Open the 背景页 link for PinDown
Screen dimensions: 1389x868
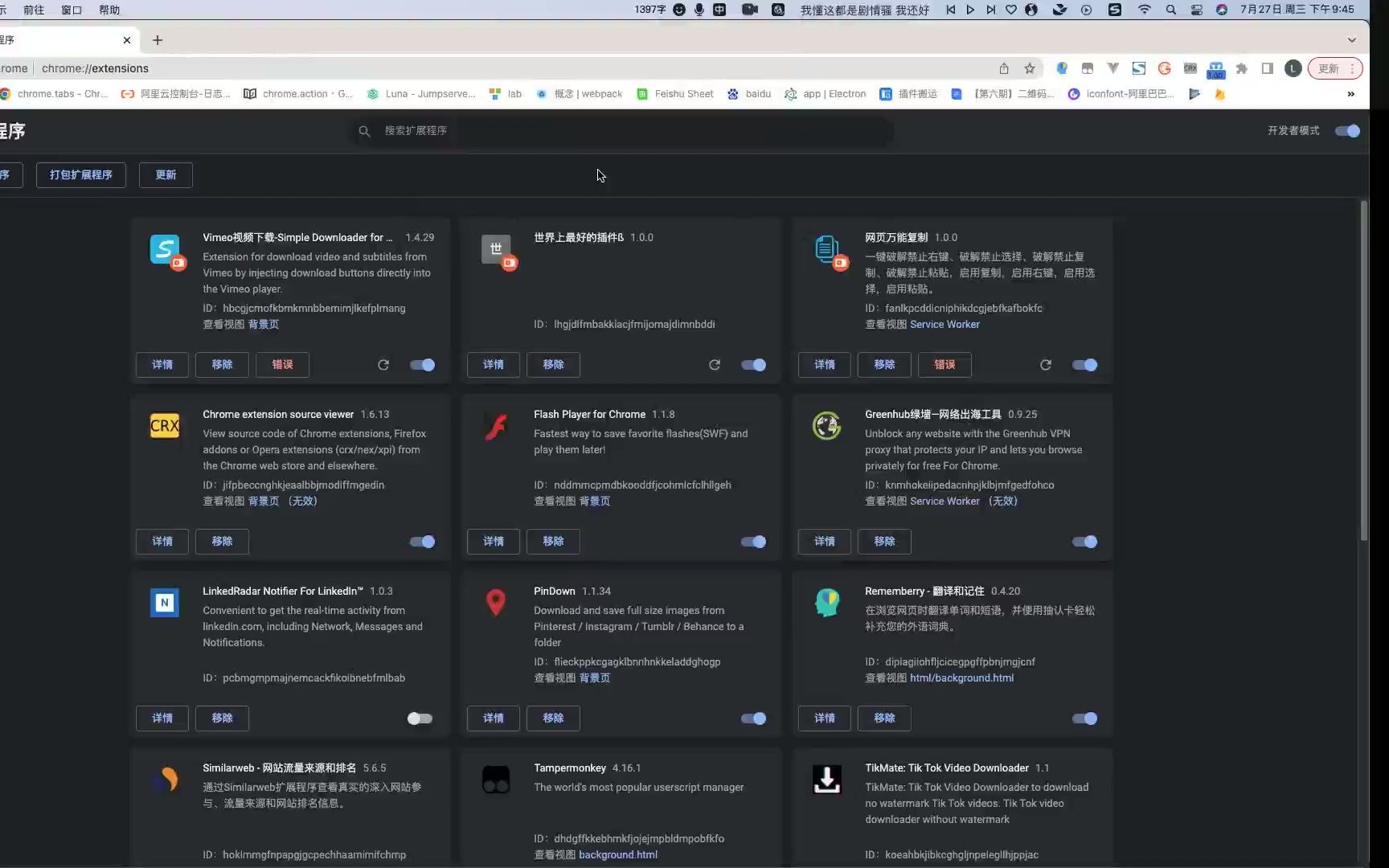pyautogui.click(x=594, y=678)
